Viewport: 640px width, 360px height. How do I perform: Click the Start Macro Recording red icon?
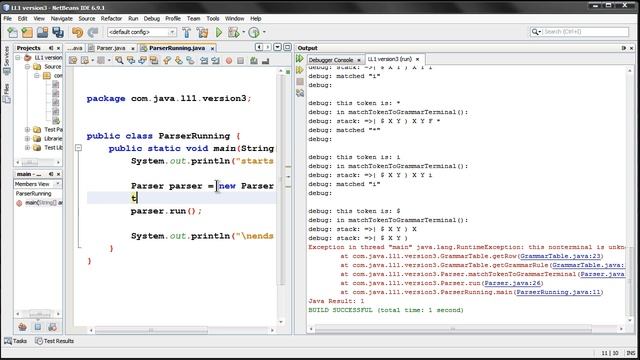[229, 60]
